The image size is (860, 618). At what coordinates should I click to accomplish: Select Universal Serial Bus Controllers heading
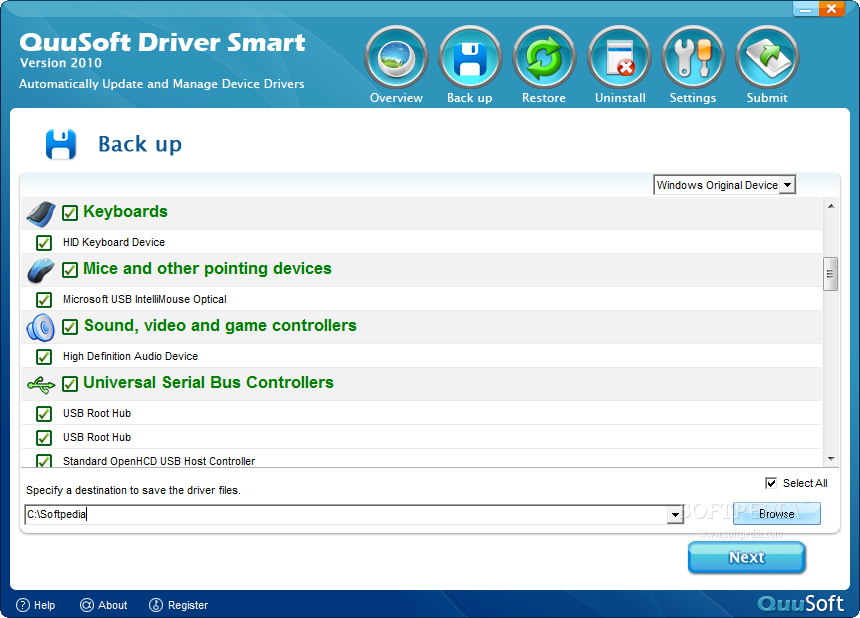(x=208, y=382)
